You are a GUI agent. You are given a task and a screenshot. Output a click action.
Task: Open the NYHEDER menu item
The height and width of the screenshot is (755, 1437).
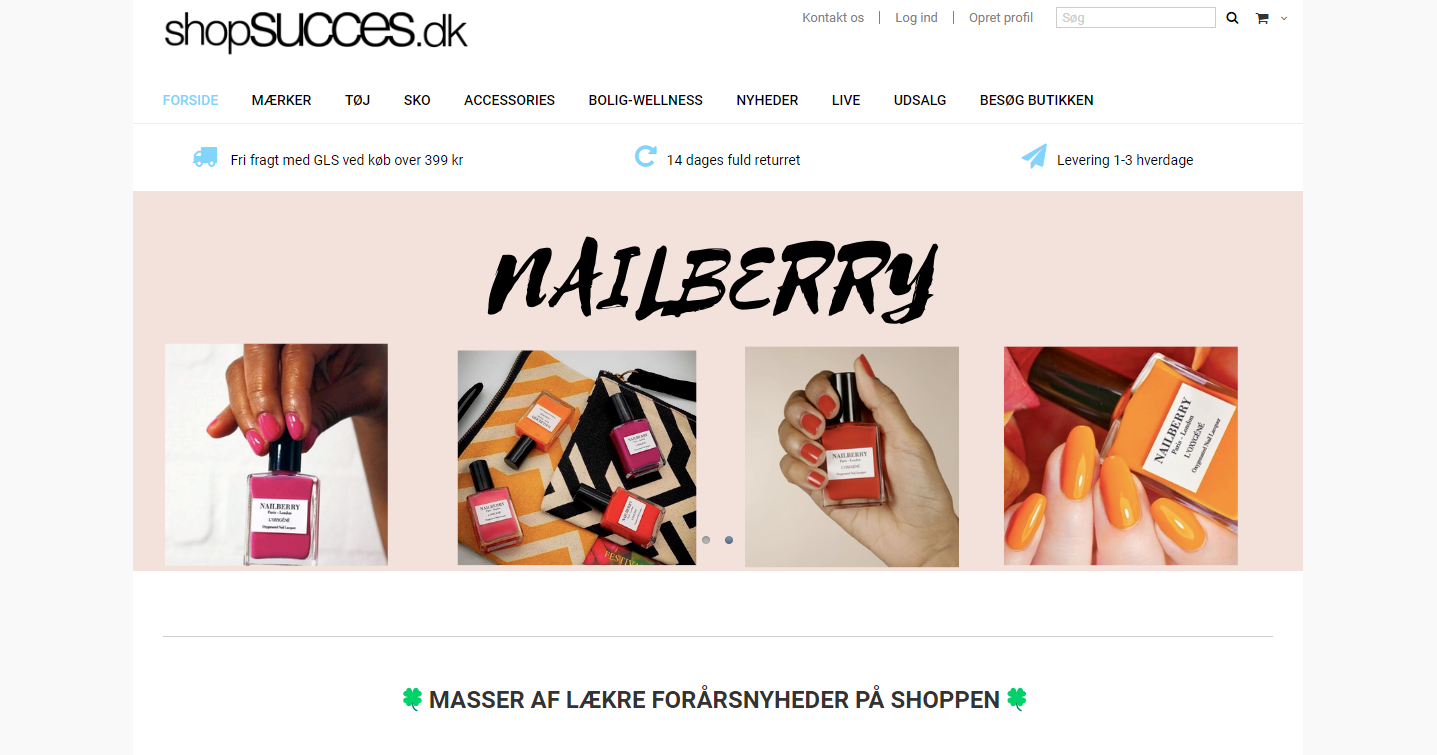(x=767, y=100)
